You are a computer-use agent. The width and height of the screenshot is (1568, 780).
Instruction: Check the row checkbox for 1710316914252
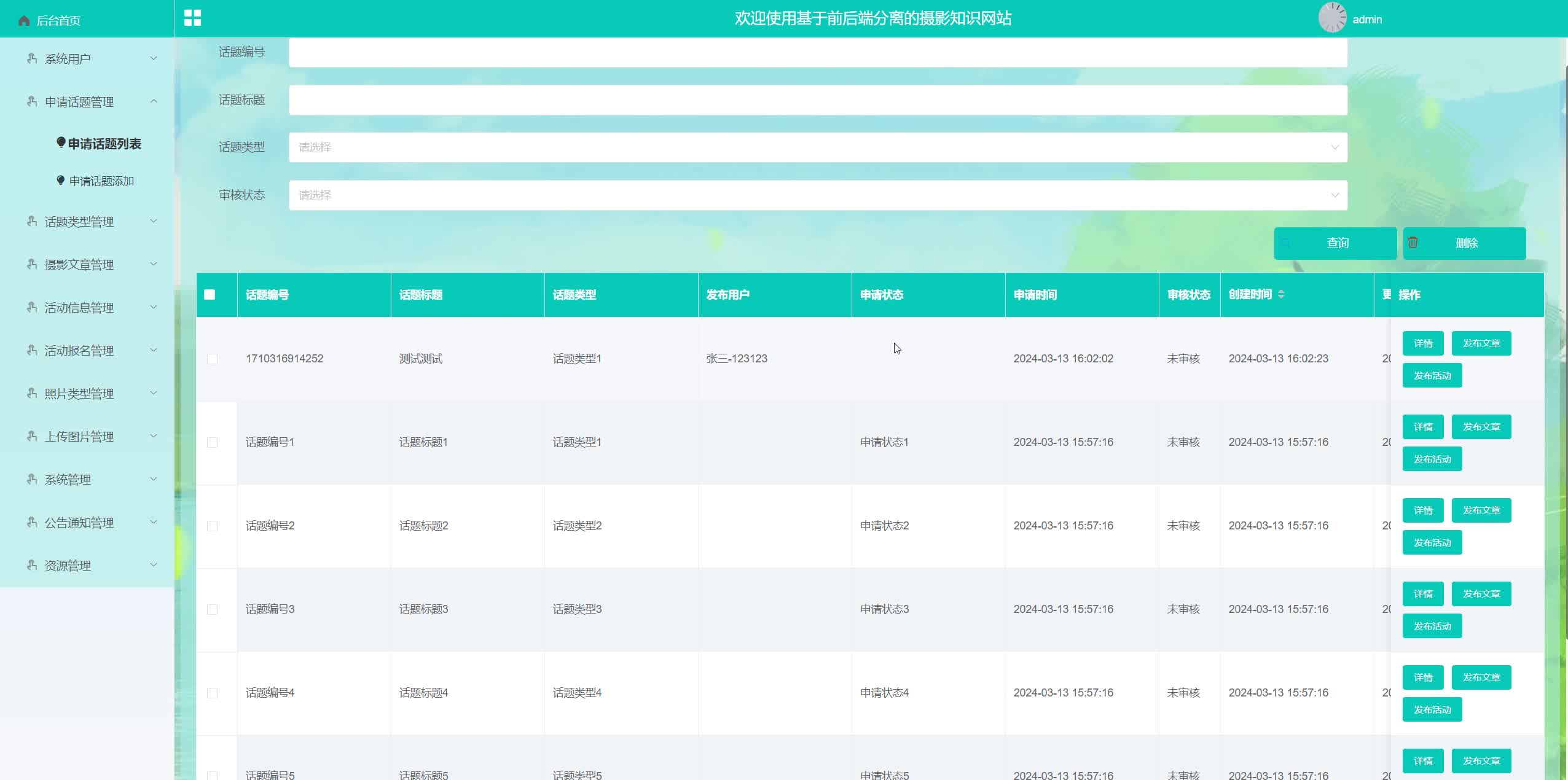(213, 359)
